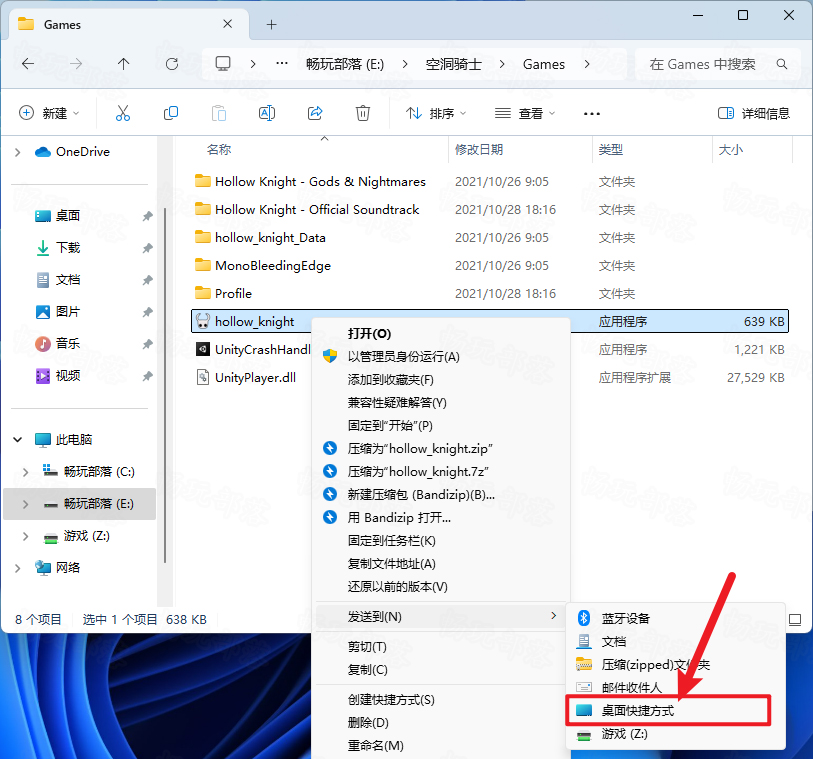Open the New dropdown
Screen dimensions: 813x759
49,113
